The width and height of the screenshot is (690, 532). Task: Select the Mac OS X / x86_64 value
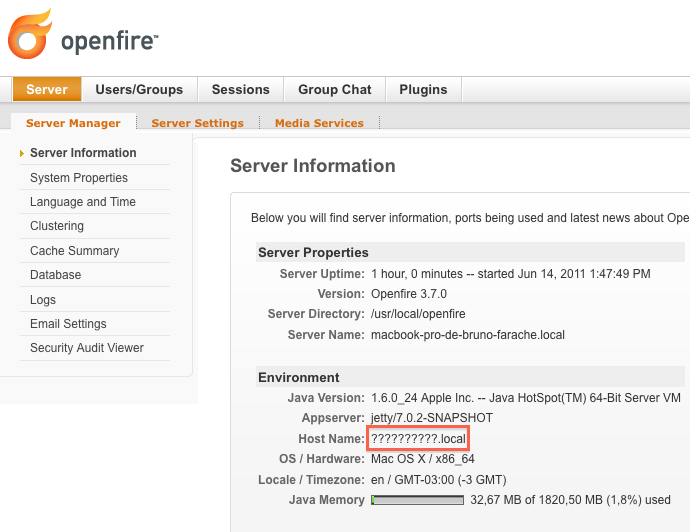point(423,459)
